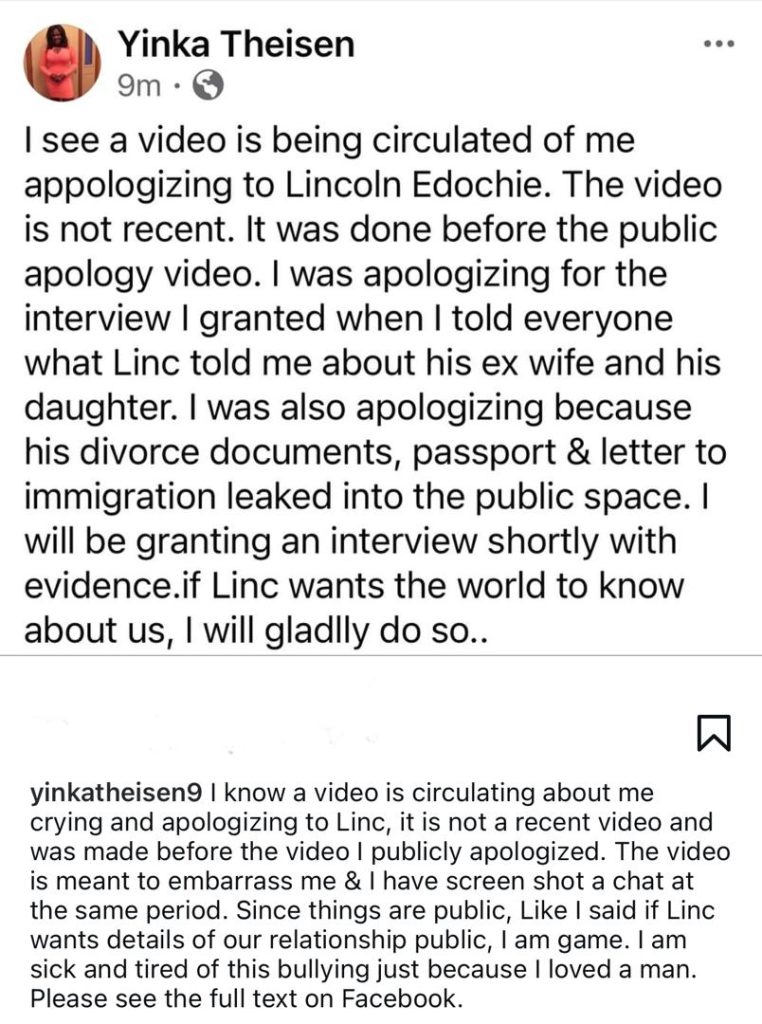Image resolution: width=762 pixels, height=1024 pixels.
Task: Open the three-dot post options menu
Action: [718, 45]
